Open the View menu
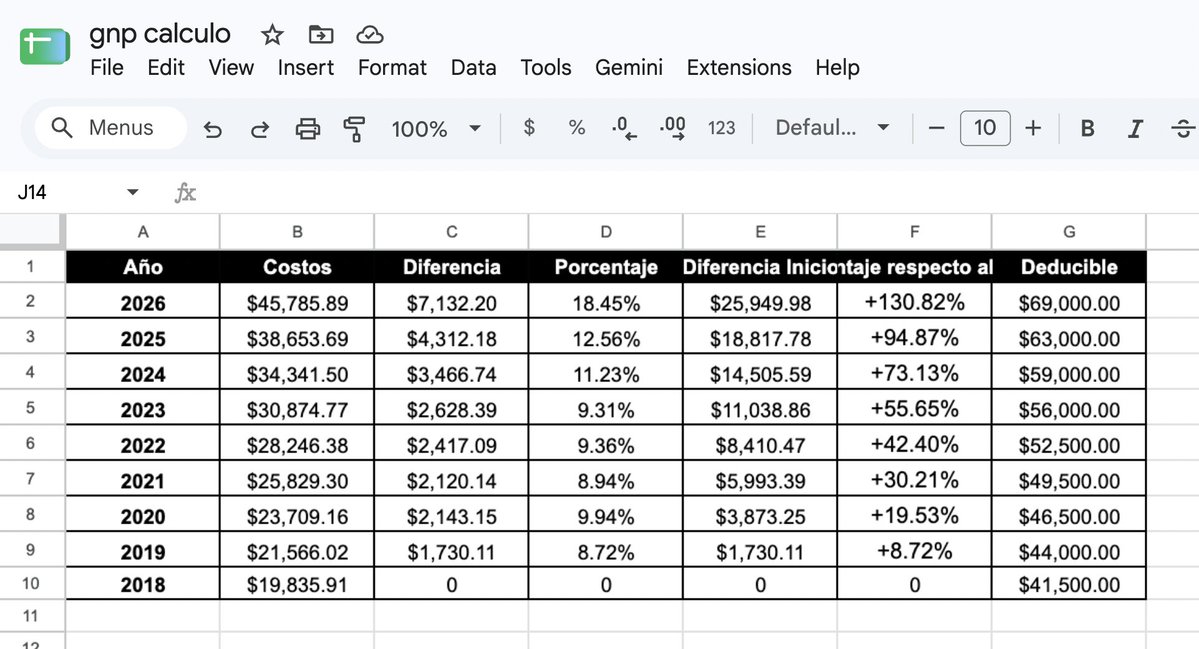The width and height of the screenshot is (1199, 649). (231, 67)
